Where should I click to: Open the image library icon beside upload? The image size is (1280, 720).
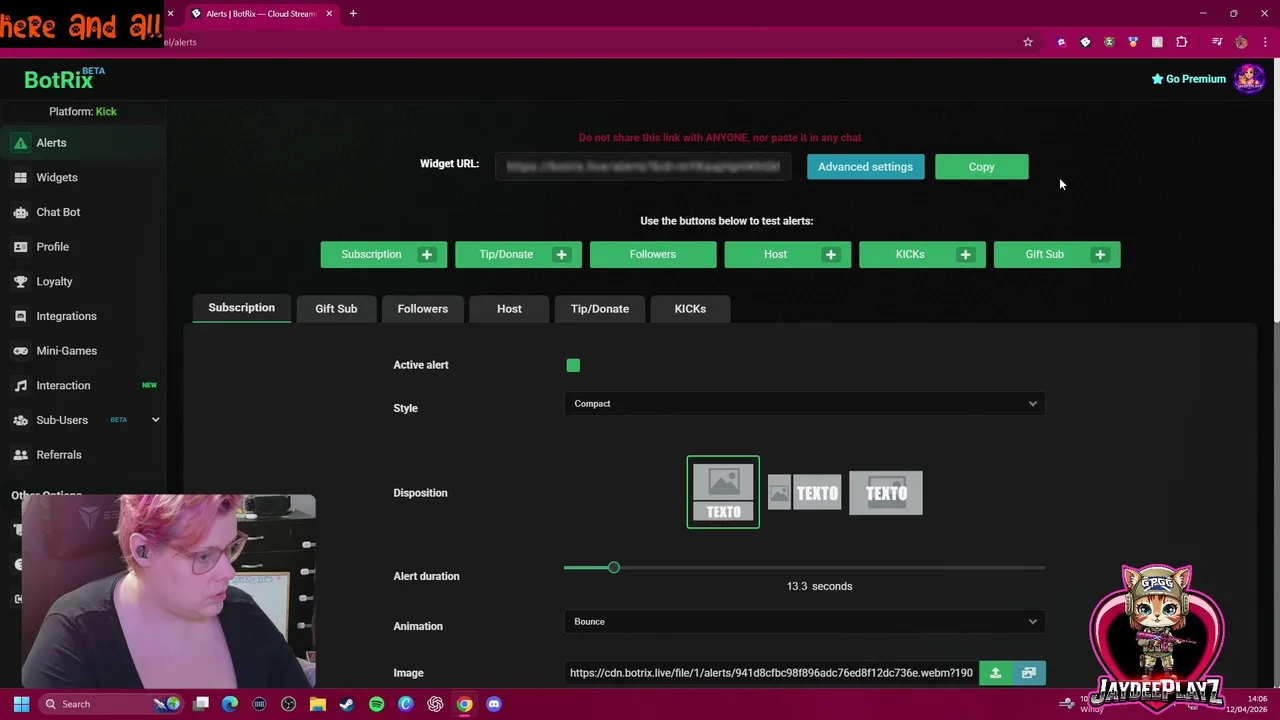1029,673
